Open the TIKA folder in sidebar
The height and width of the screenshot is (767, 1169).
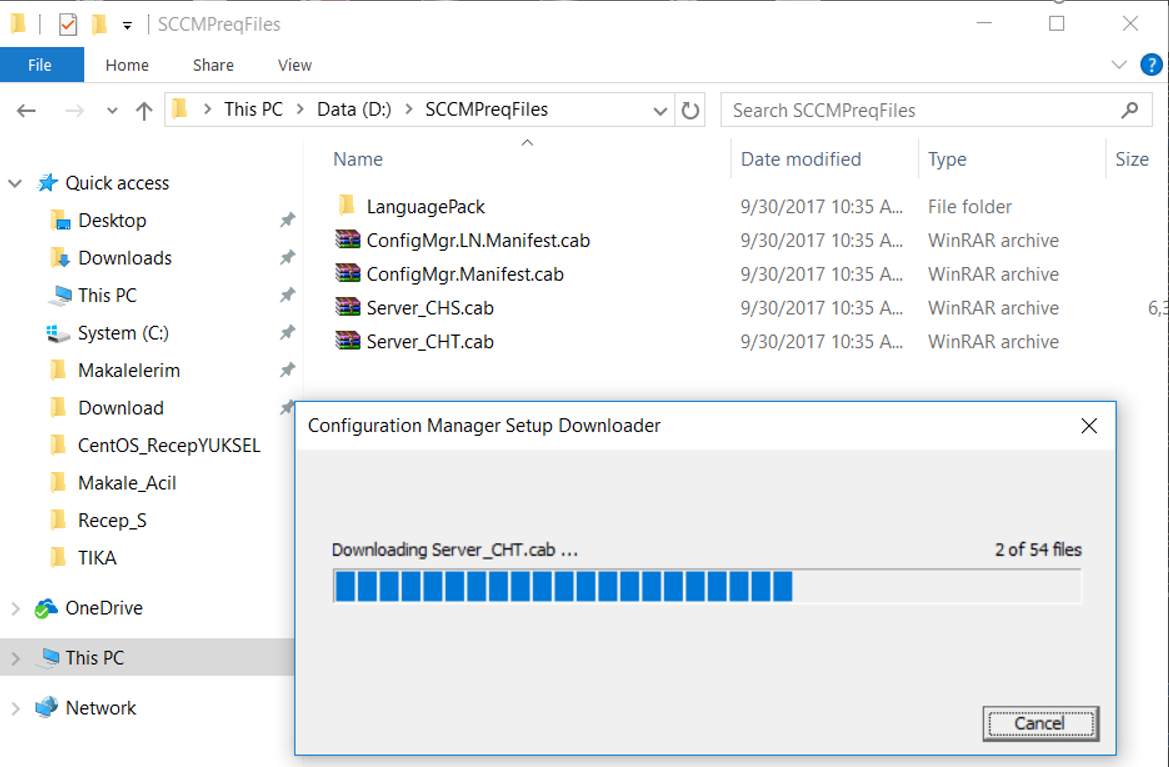coord(97,558)
